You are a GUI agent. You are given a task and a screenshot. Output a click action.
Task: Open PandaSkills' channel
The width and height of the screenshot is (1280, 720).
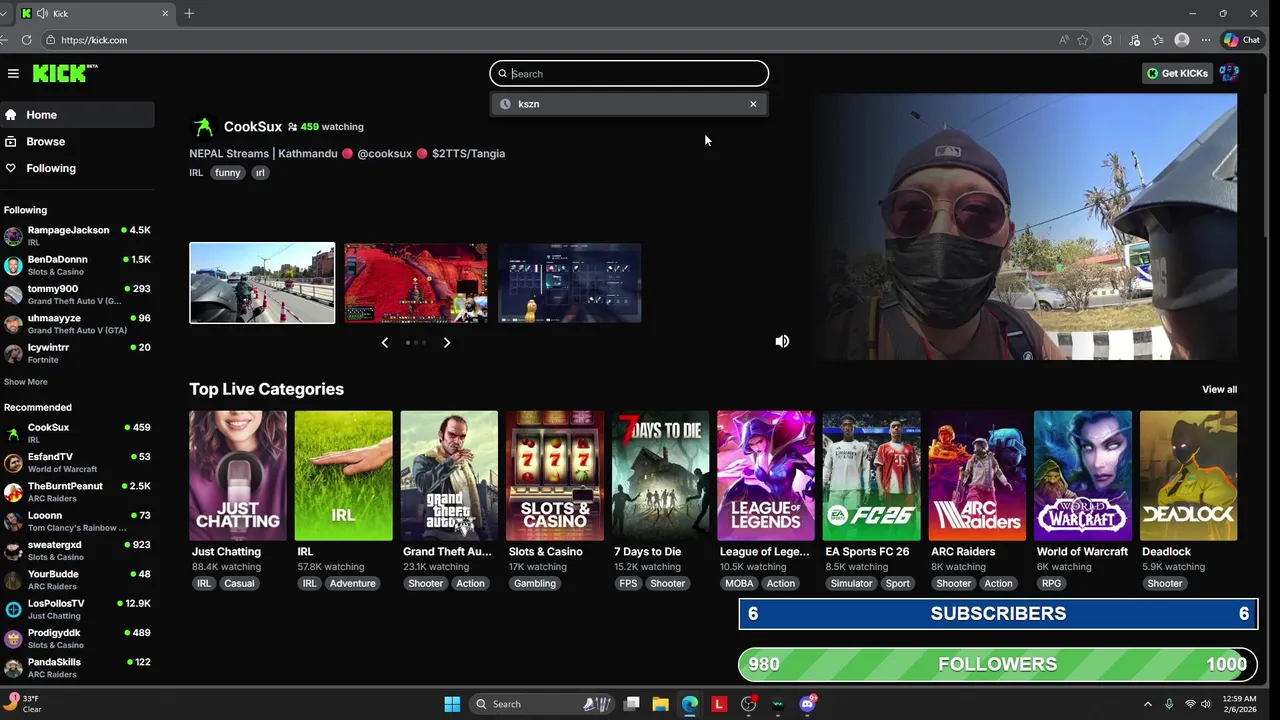point(77,667)
